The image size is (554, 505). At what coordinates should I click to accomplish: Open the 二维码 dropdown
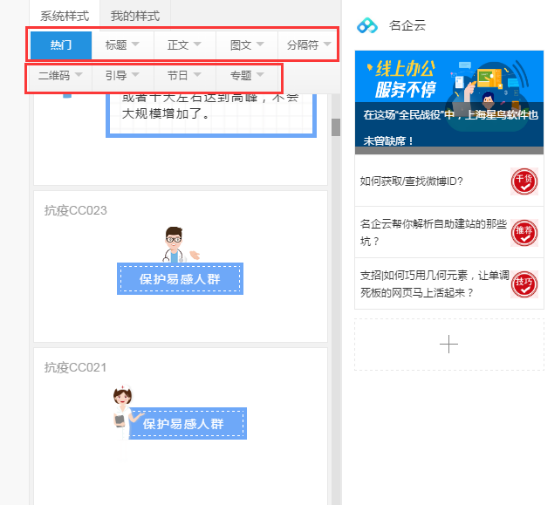click(x=60, y=75)
